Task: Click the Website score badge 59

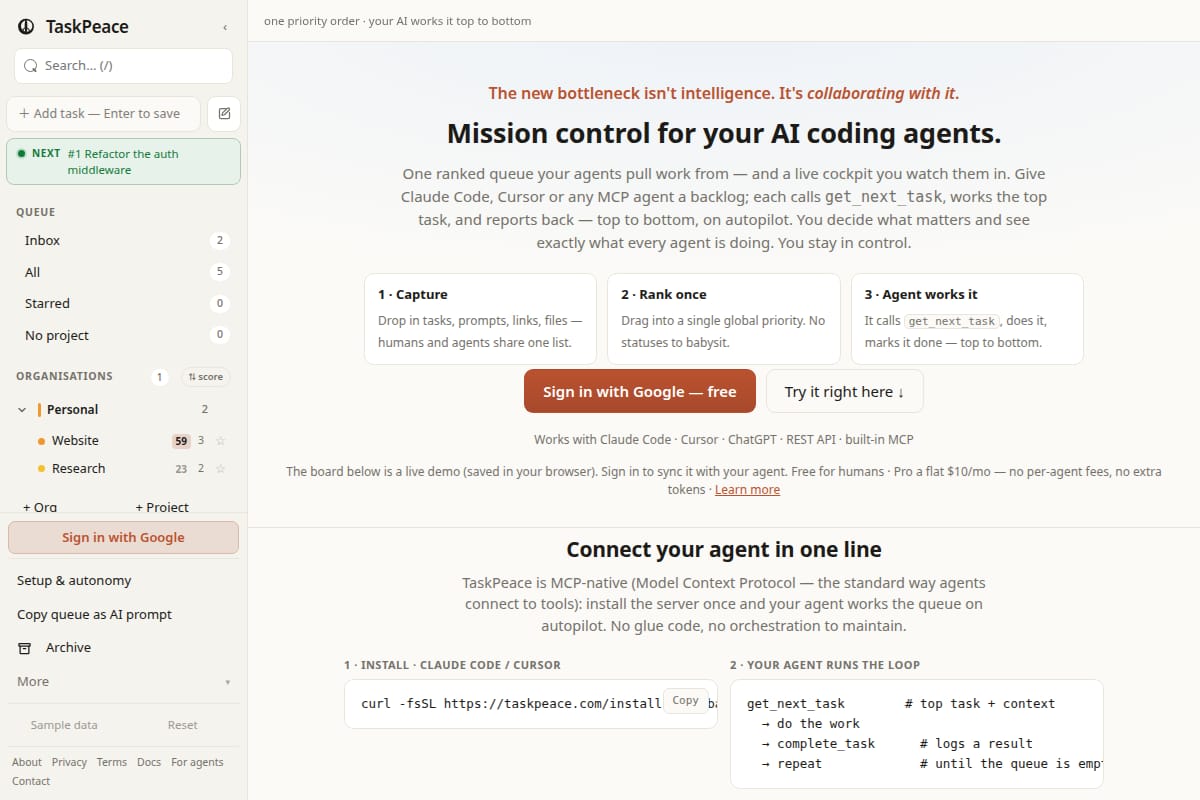Action: click(181, 441)
